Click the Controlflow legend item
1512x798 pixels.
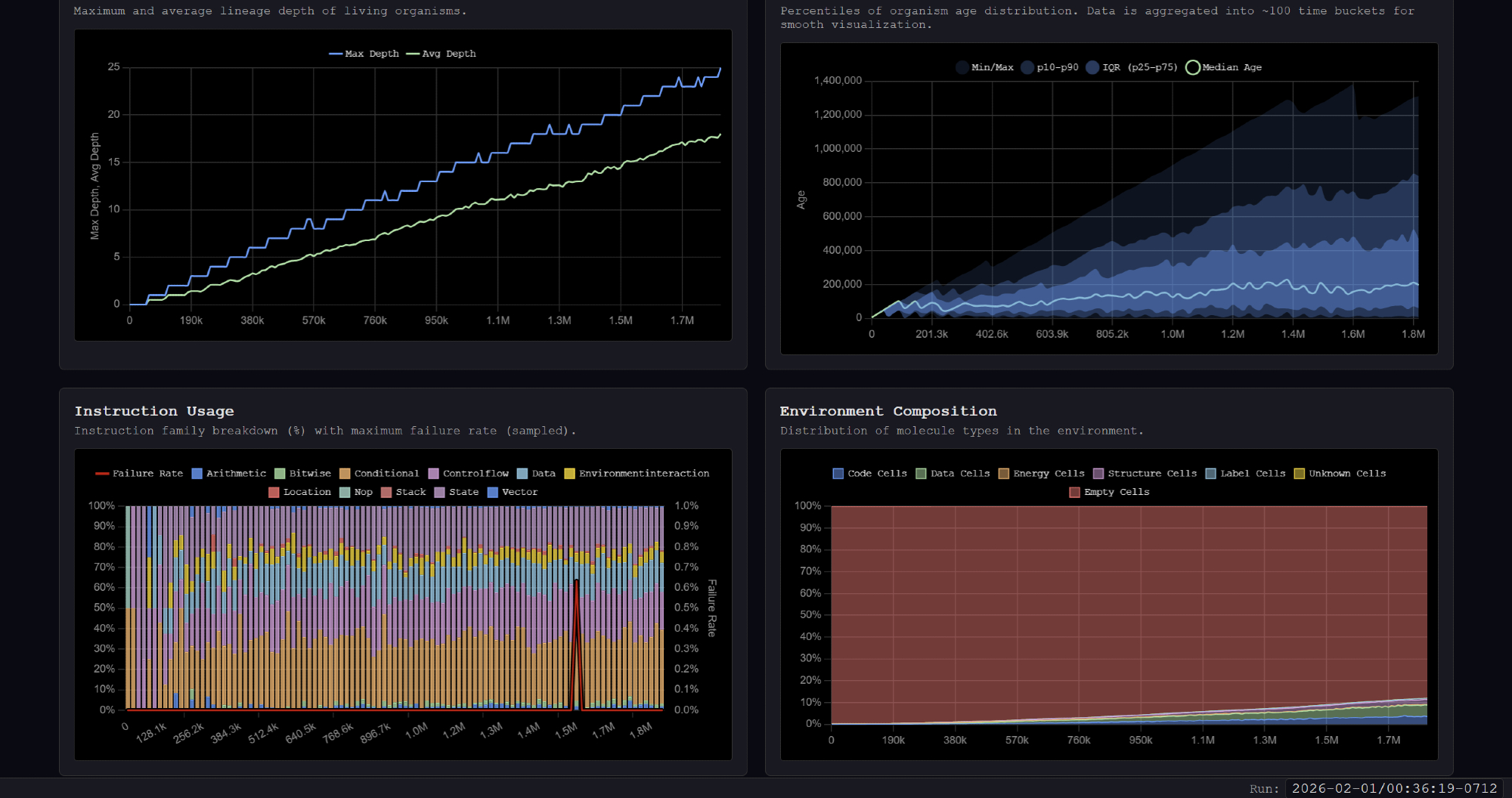coord(468,474)
